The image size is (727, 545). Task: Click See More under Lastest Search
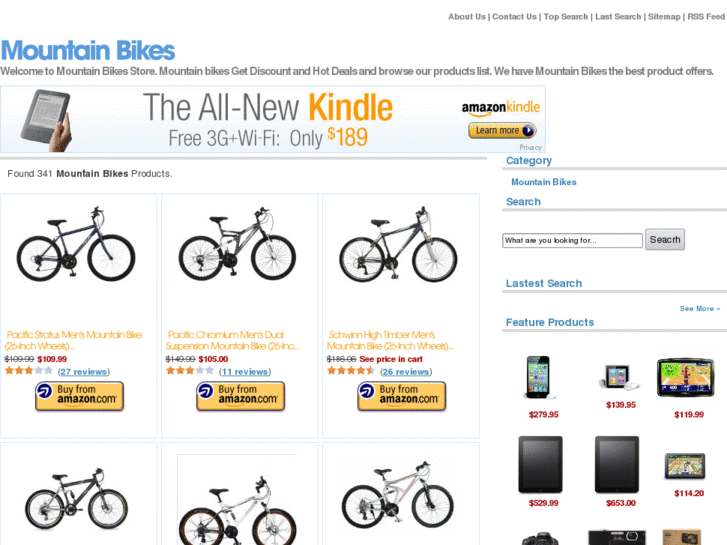(700, 308)
